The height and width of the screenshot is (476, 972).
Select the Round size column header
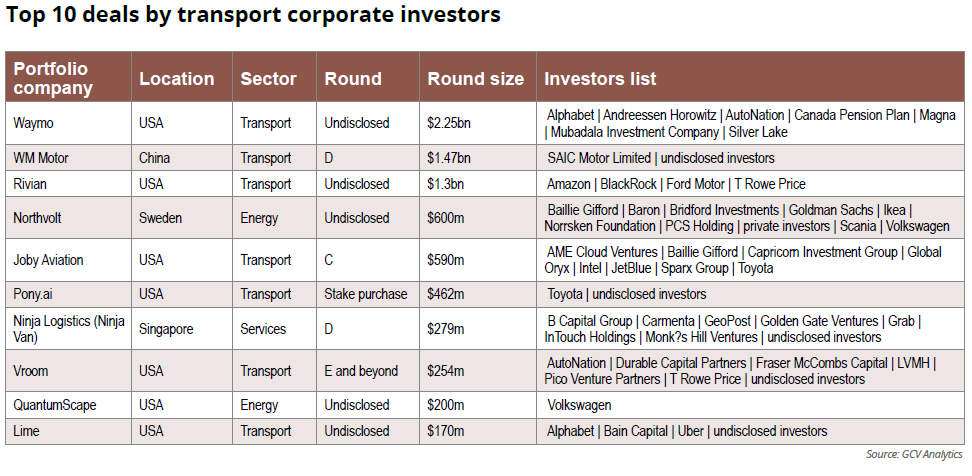pos(475,78)
